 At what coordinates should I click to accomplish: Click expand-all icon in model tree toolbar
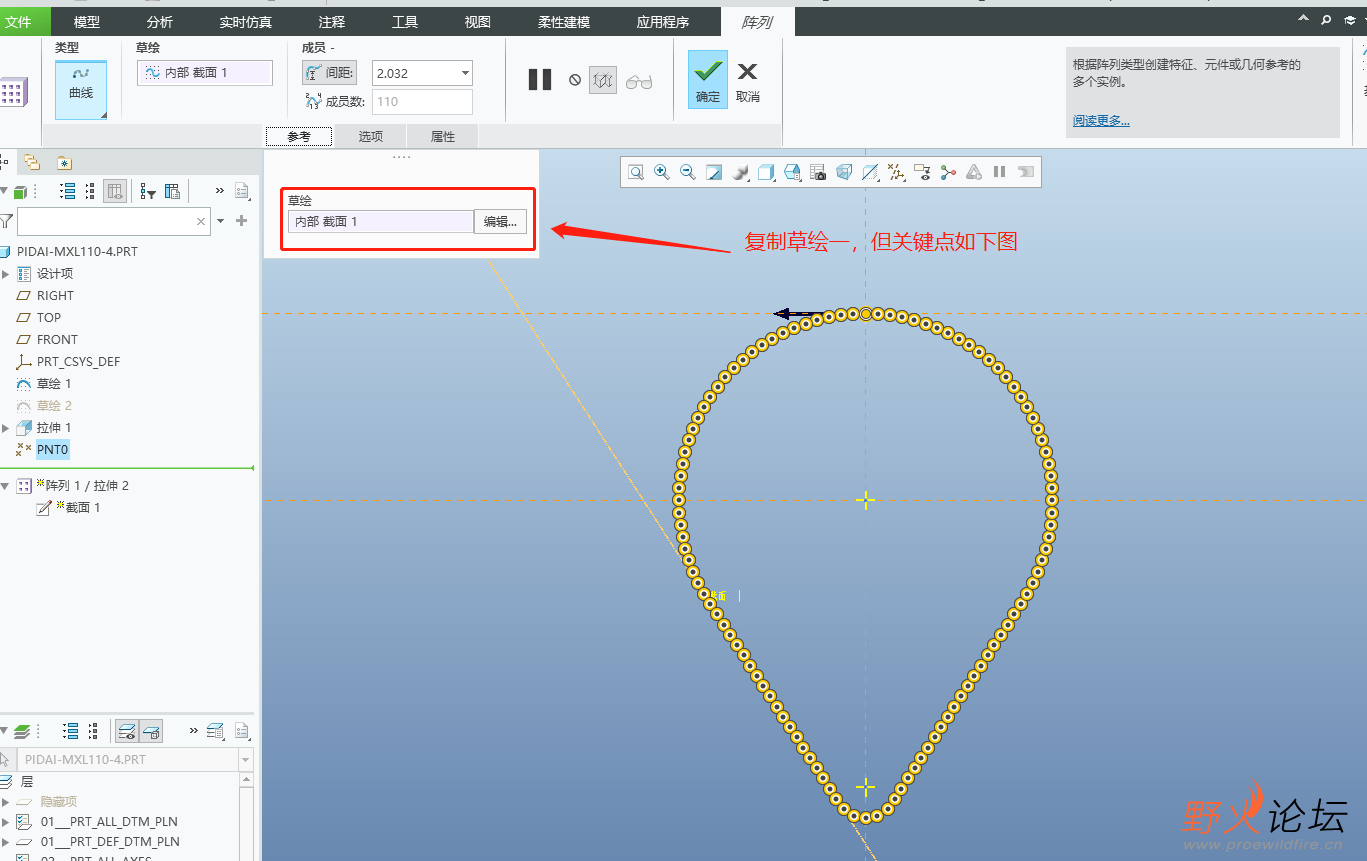point(68,191)
